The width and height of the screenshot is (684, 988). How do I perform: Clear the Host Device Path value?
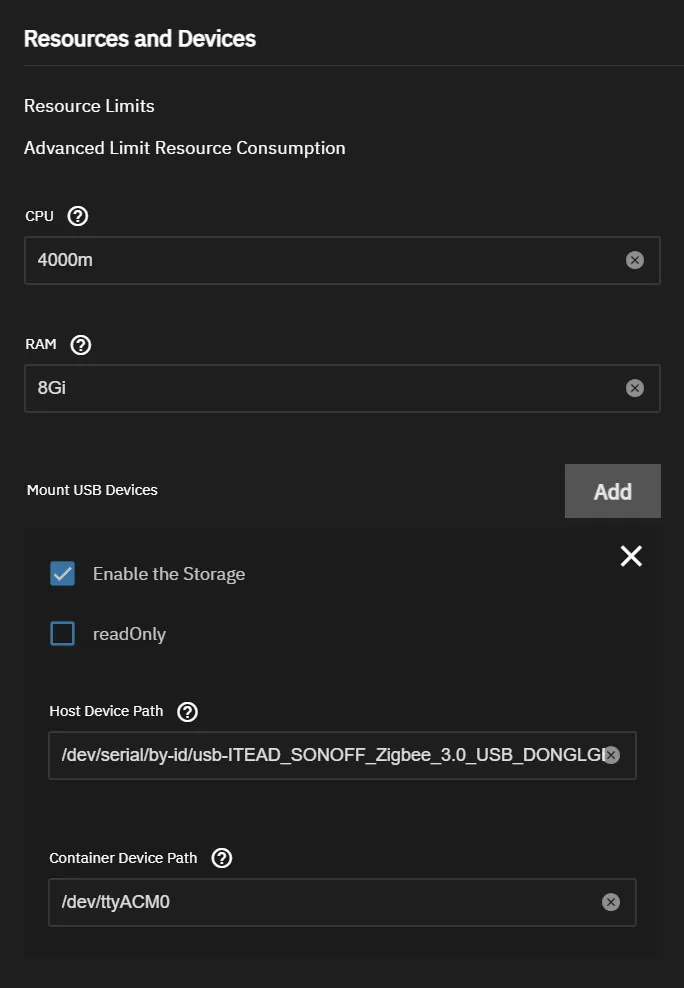pyautogui.click(x=611, y=756)
